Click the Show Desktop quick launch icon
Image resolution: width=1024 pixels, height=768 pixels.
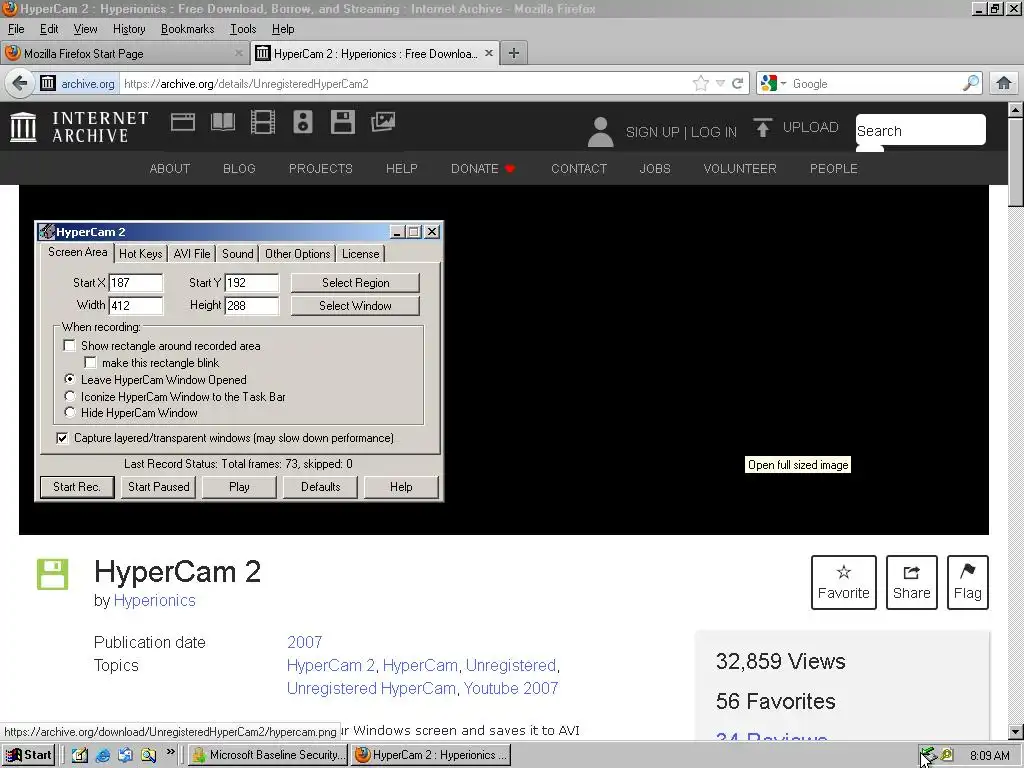80,755
